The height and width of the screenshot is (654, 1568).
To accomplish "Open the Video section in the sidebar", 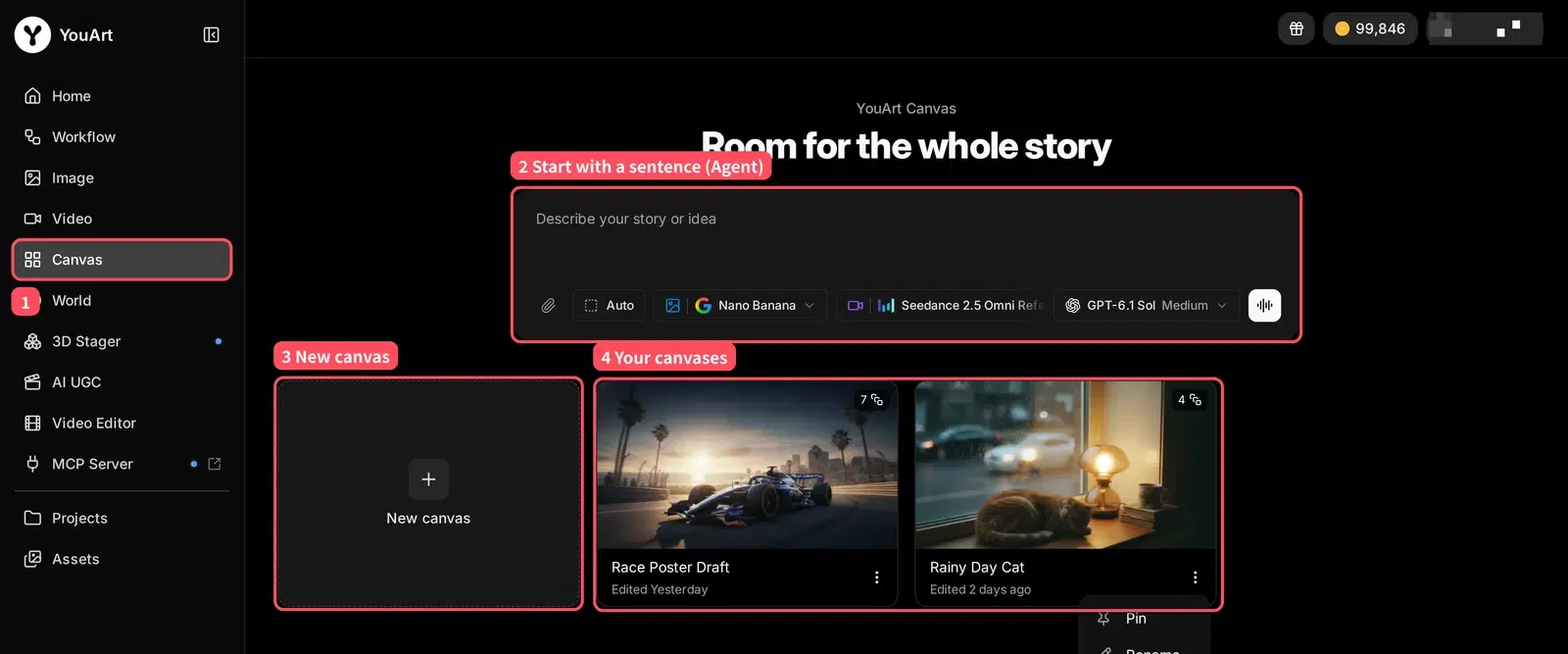I will point(122,219).
